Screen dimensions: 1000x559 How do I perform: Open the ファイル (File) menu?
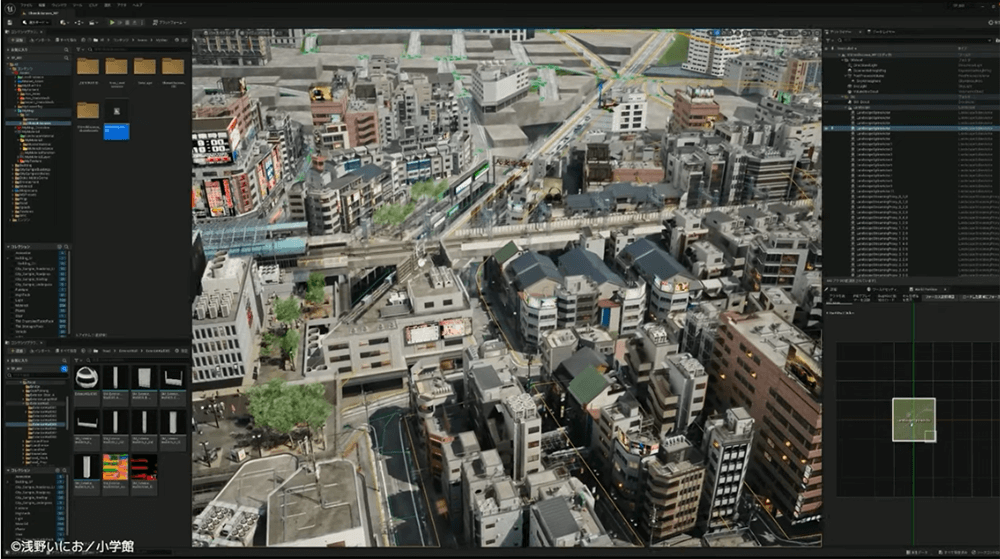[x=26, y=5]
